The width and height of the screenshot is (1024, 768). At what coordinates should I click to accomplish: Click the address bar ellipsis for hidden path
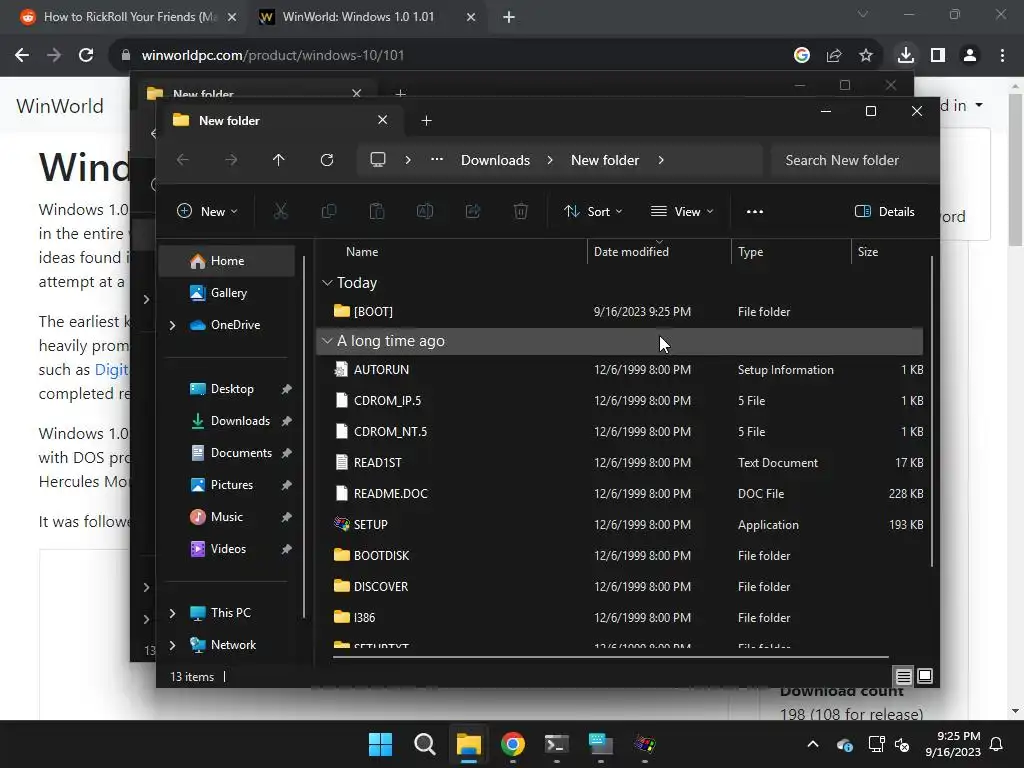pos(437,160)
